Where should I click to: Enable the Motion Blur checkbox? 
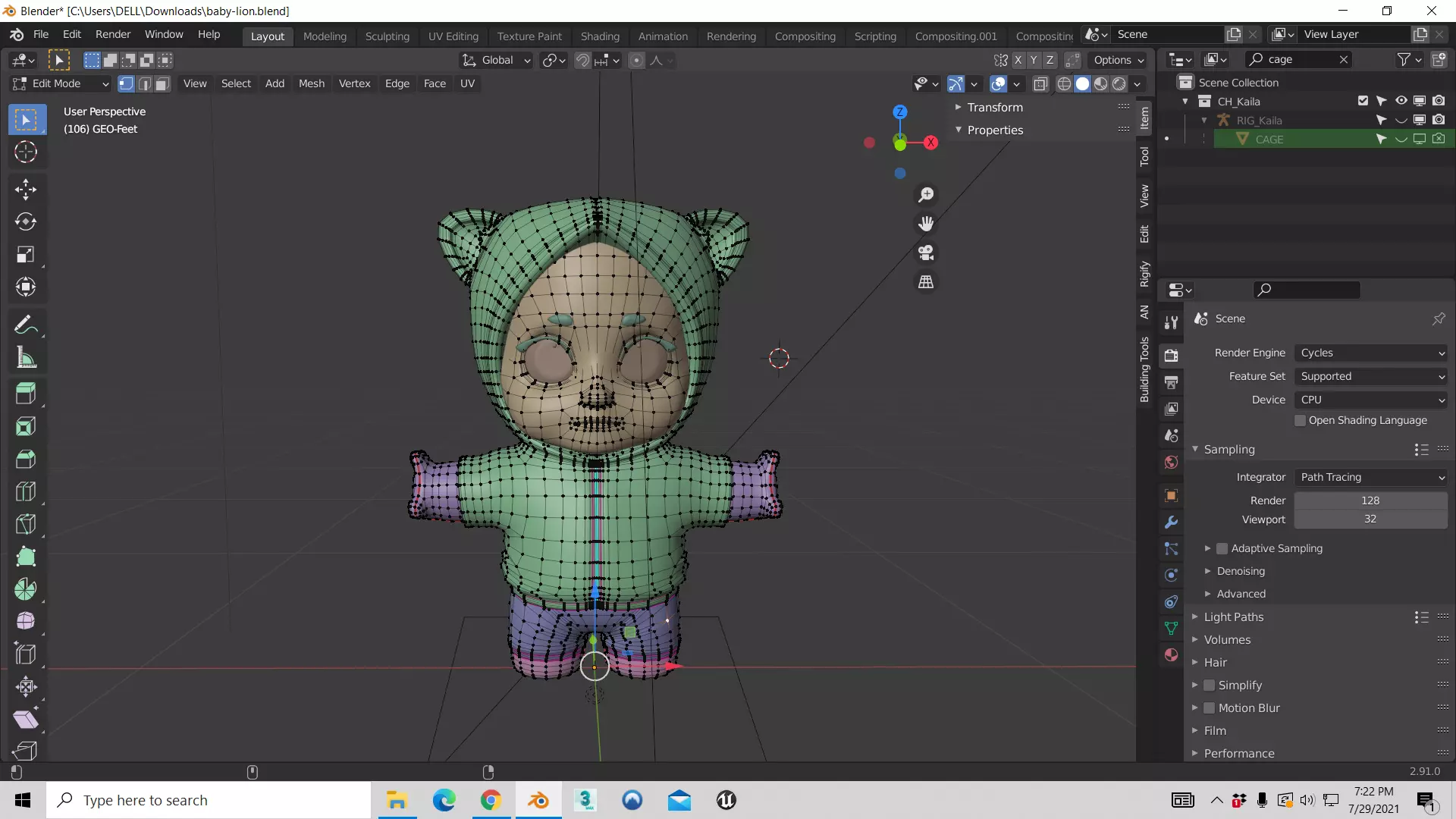[1209, 708]
